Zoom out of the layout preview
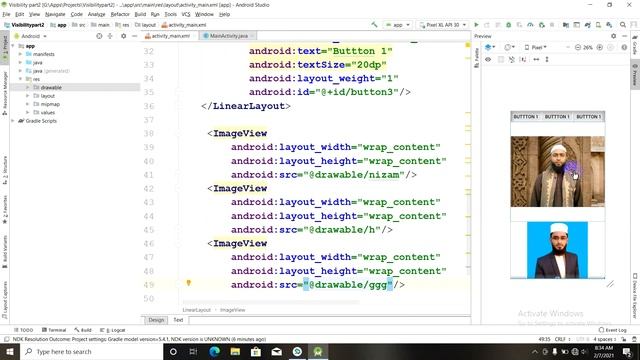 coord(578,47)
